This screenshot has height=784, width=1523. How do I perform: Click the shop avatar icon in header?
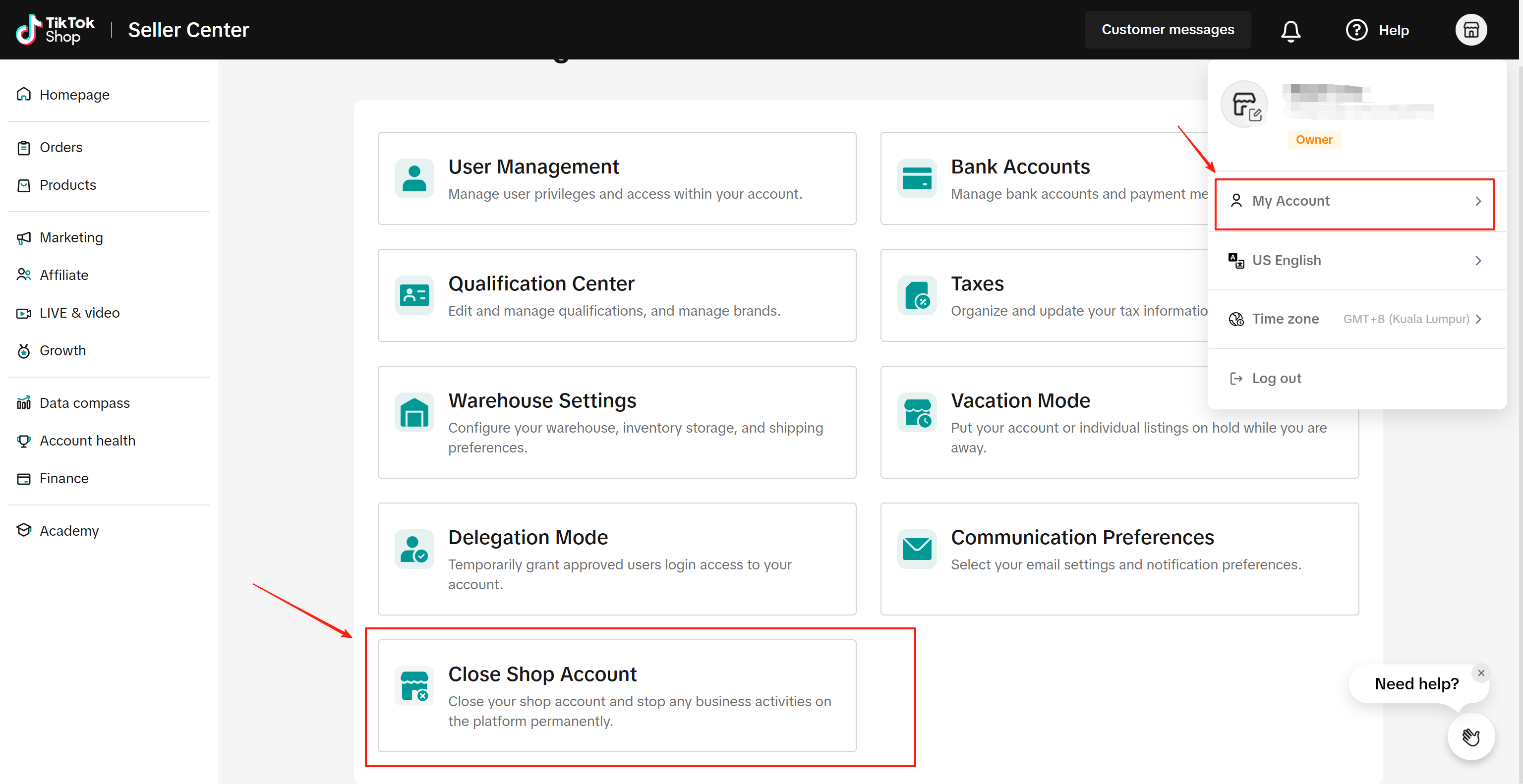click(1470, 30)
